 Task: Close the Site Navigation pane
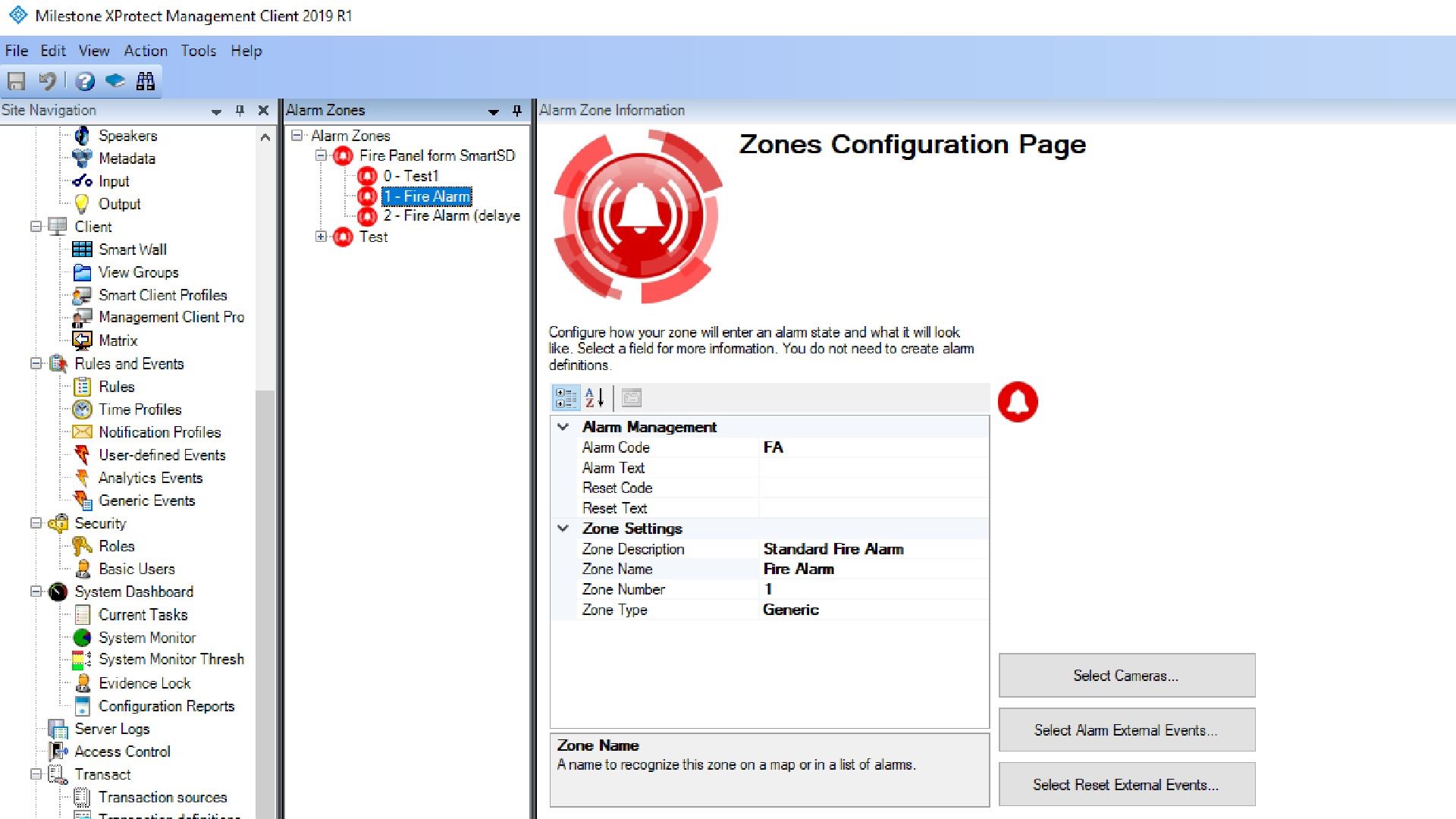click(264, 111)
